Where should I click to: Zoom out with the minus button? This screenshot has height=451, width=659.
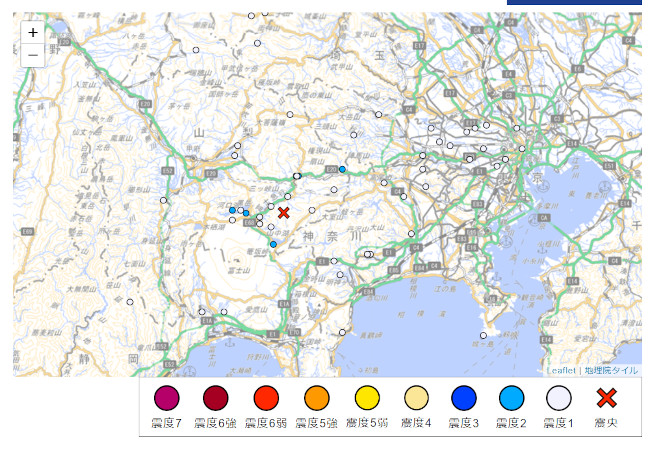[x=33, y=54]
